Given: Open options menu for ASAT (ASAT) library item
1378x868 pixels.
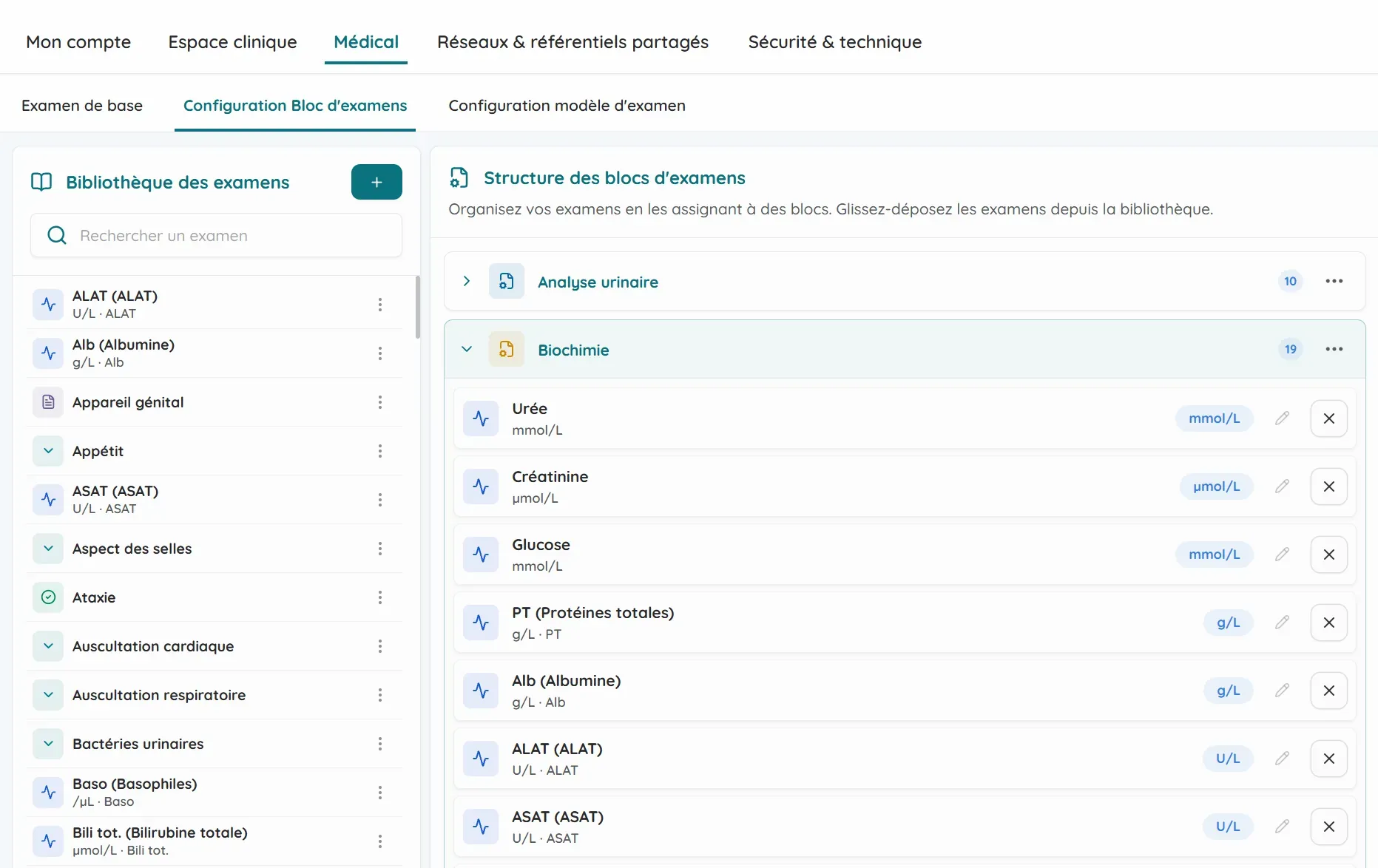Looking at the screenshot, I should 380,500.
